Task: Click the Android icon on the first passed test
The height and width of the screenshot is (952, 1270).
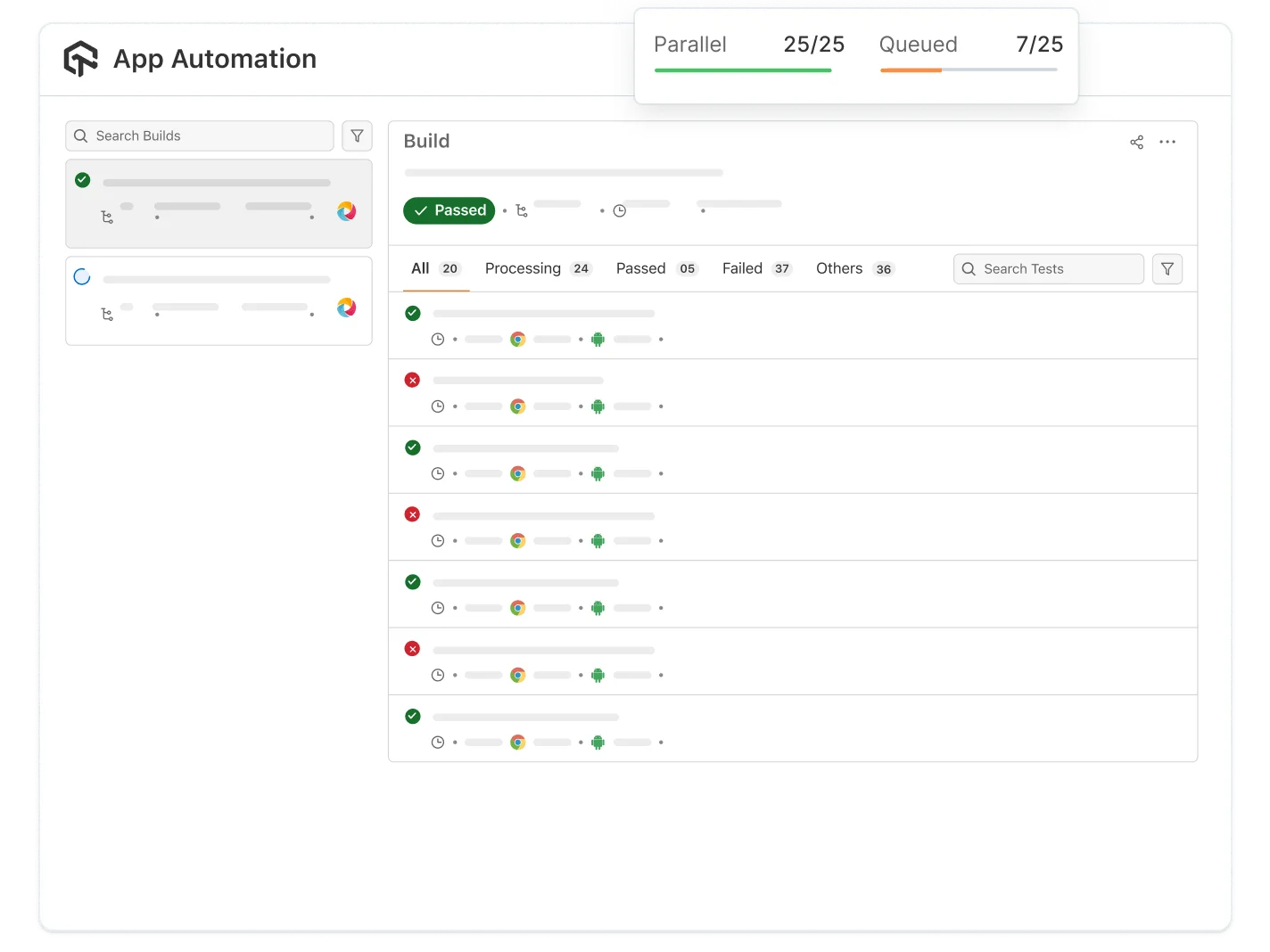Action: click(x=598, y=339)
